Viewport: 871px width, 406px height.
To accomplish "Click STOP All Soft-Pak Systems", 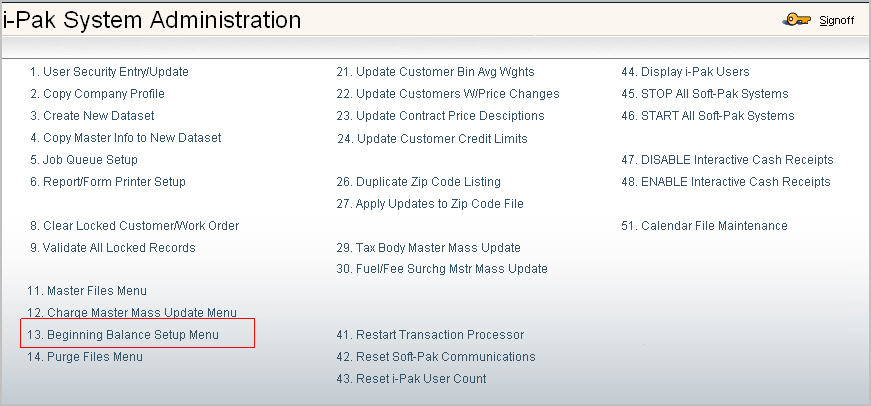I will point(705,94).
